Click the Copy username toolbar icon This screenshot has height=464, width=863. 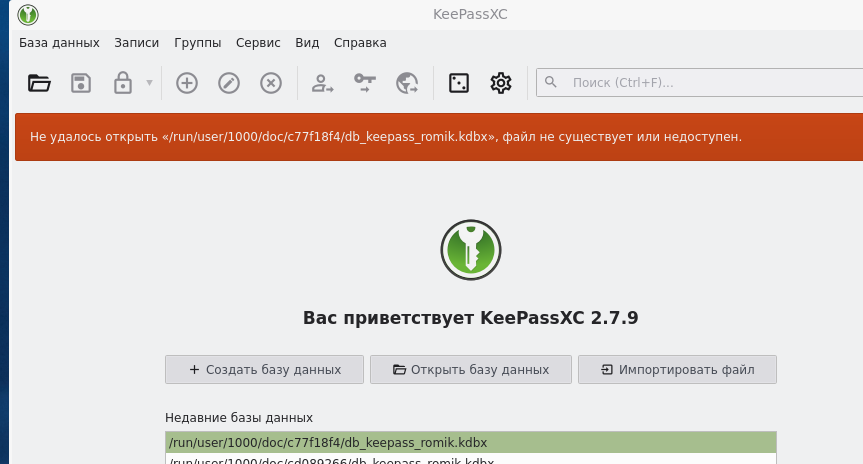[323, 83]
